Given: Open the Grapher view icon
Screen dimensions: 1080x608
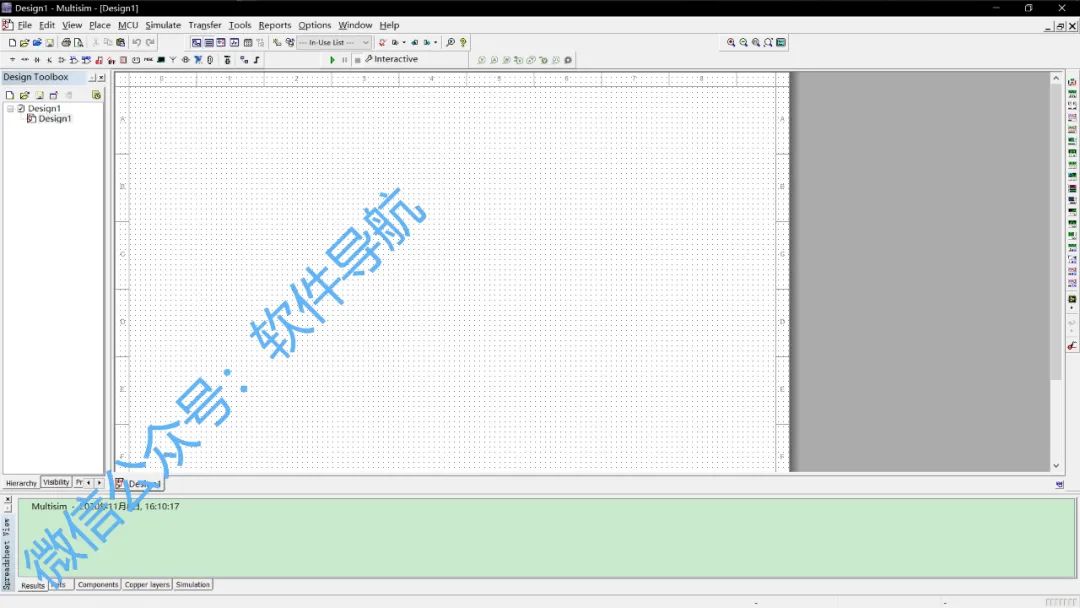Looking at the screenshot, I should 234,43.
